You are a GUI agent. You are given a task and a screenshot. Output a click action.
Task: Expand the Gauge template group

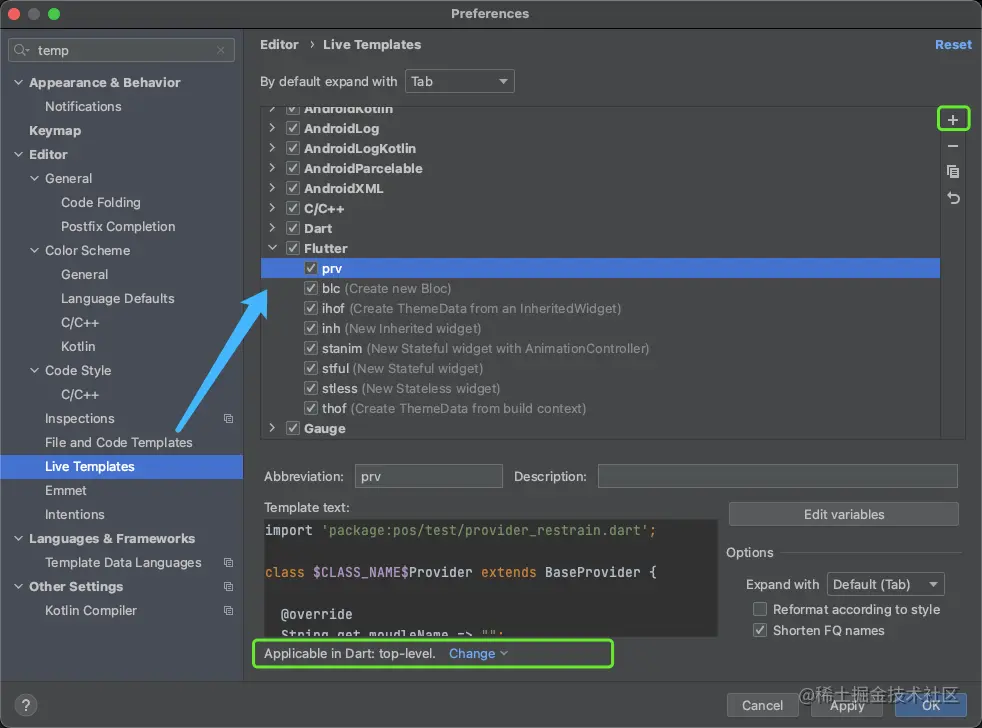[272, 428]
